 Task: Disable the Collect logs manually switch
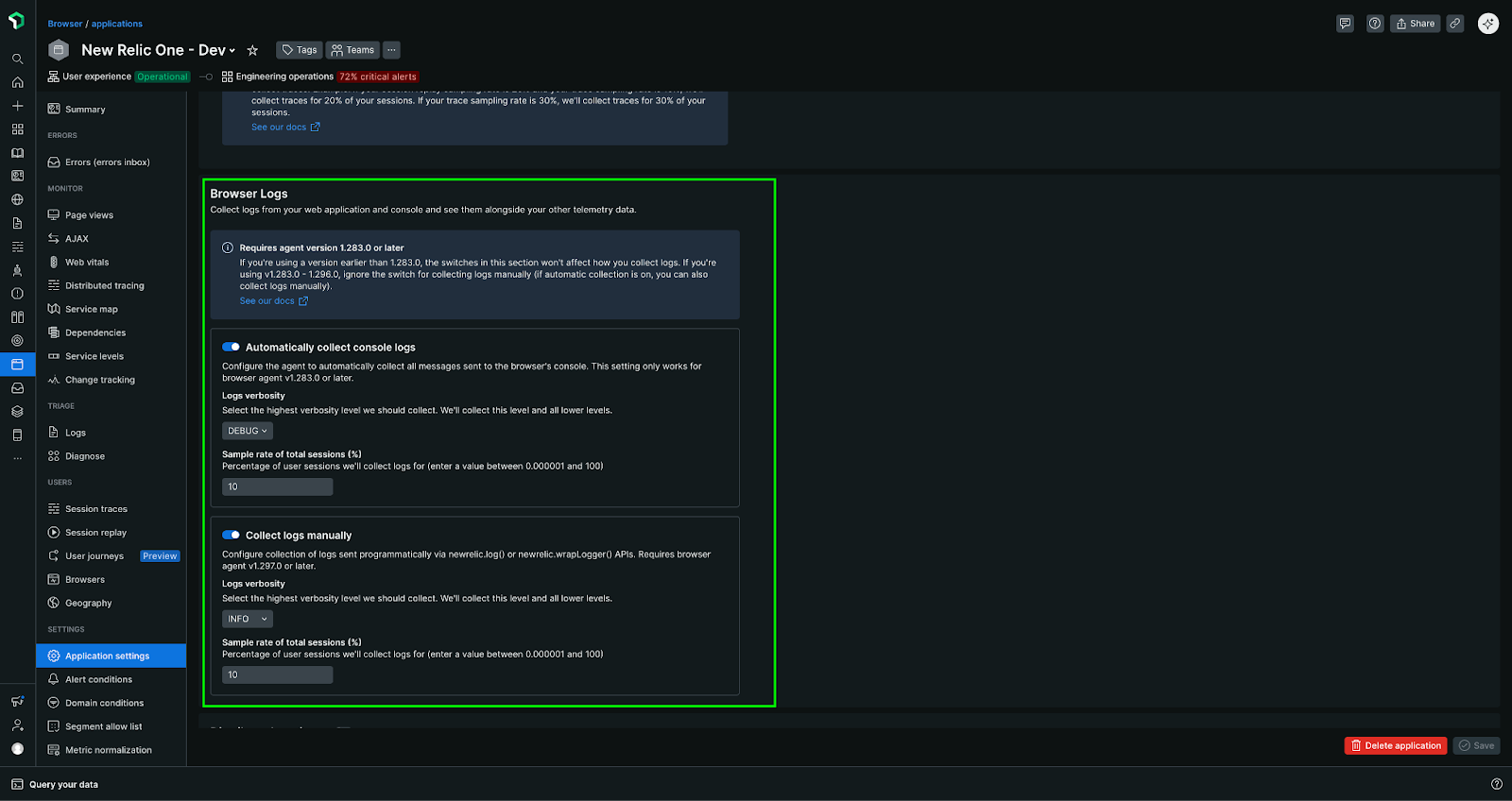point(231,535)
